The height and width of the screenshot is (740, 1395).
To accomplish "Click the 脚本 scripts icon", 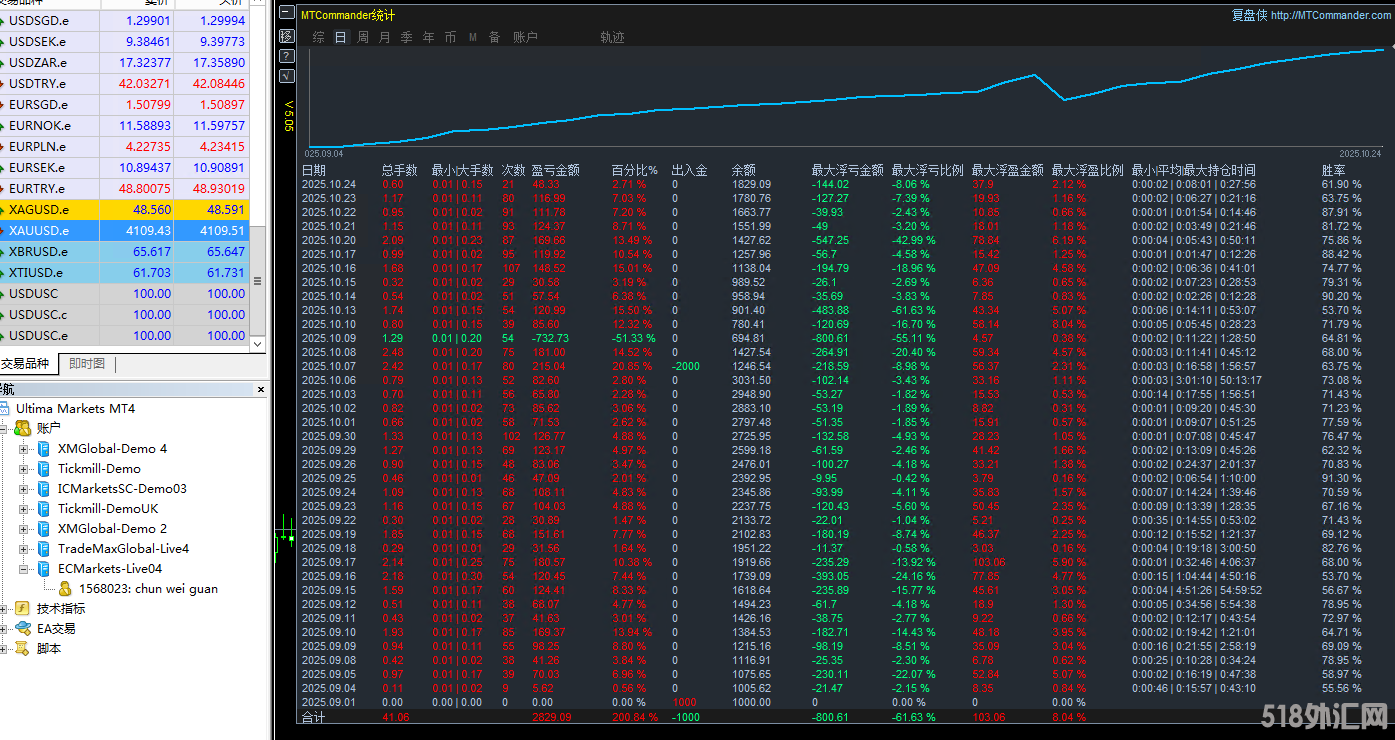I will click(x=22, y=648).
